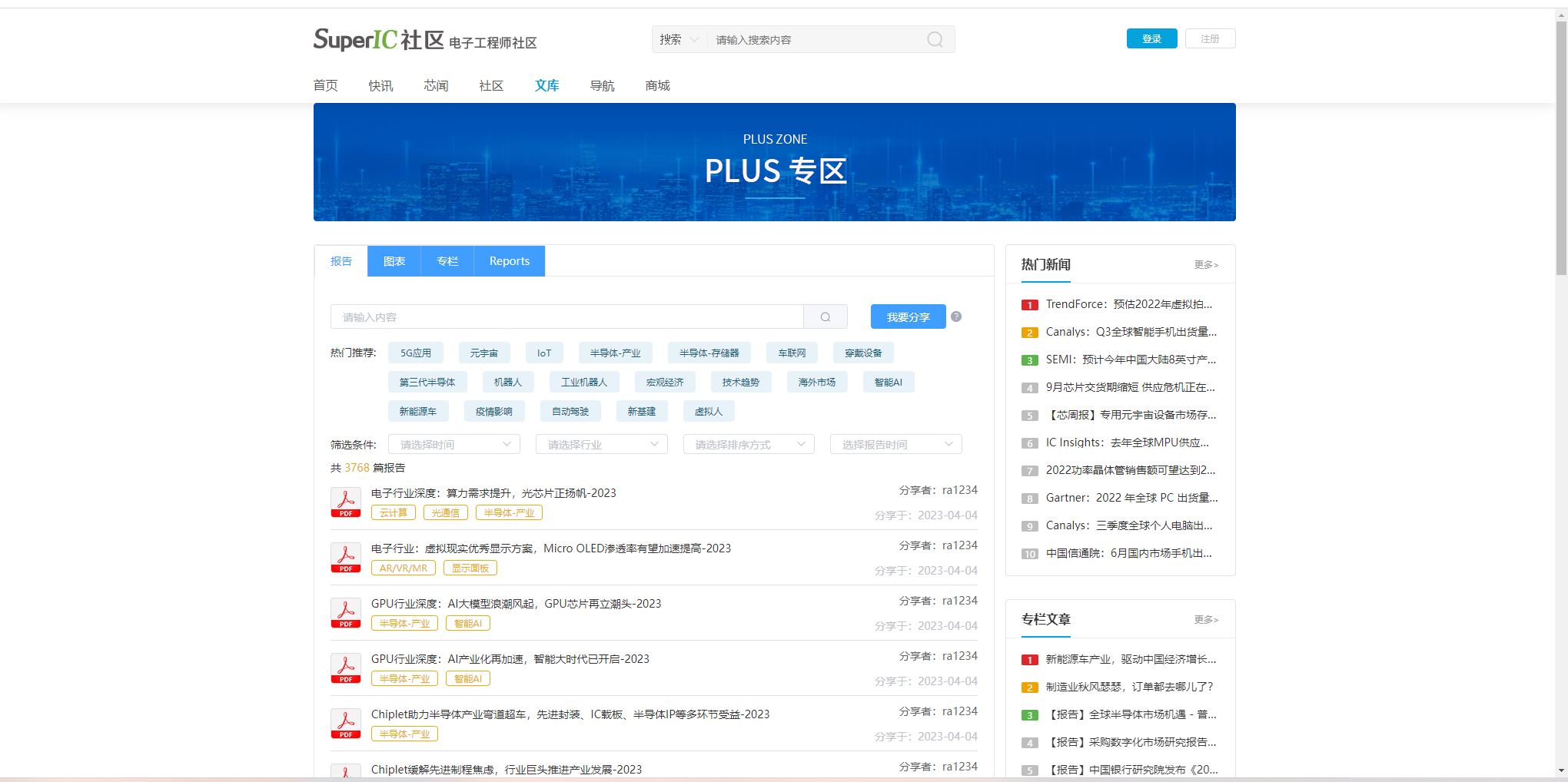This screenshot has height=782, width=1568.
Task: Click 更多 in 专栏文章 panel
Action: 1206,619
